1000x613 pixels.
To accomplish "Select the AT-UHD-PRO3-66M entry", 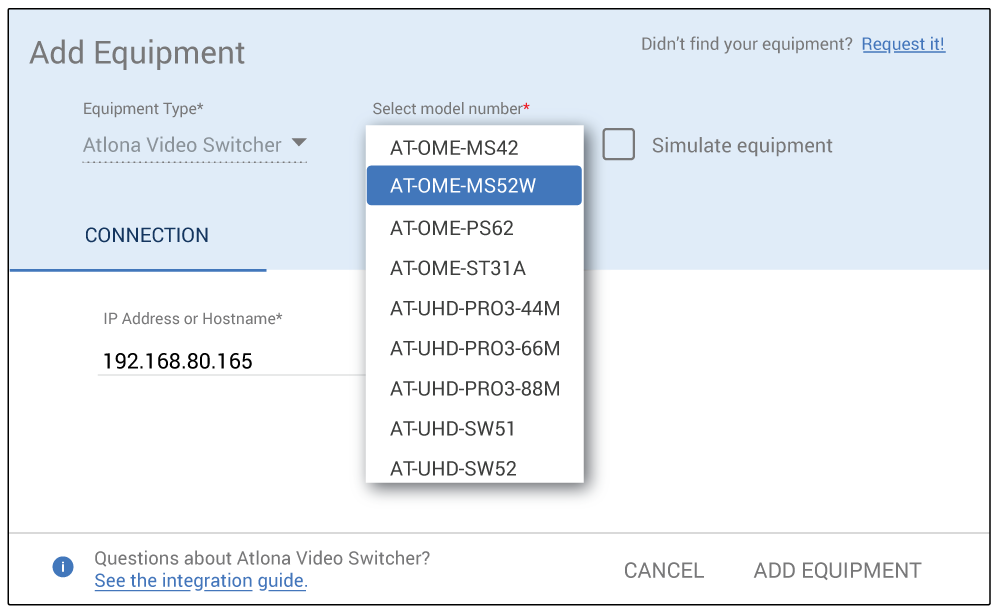I will (x=475, y=348).
